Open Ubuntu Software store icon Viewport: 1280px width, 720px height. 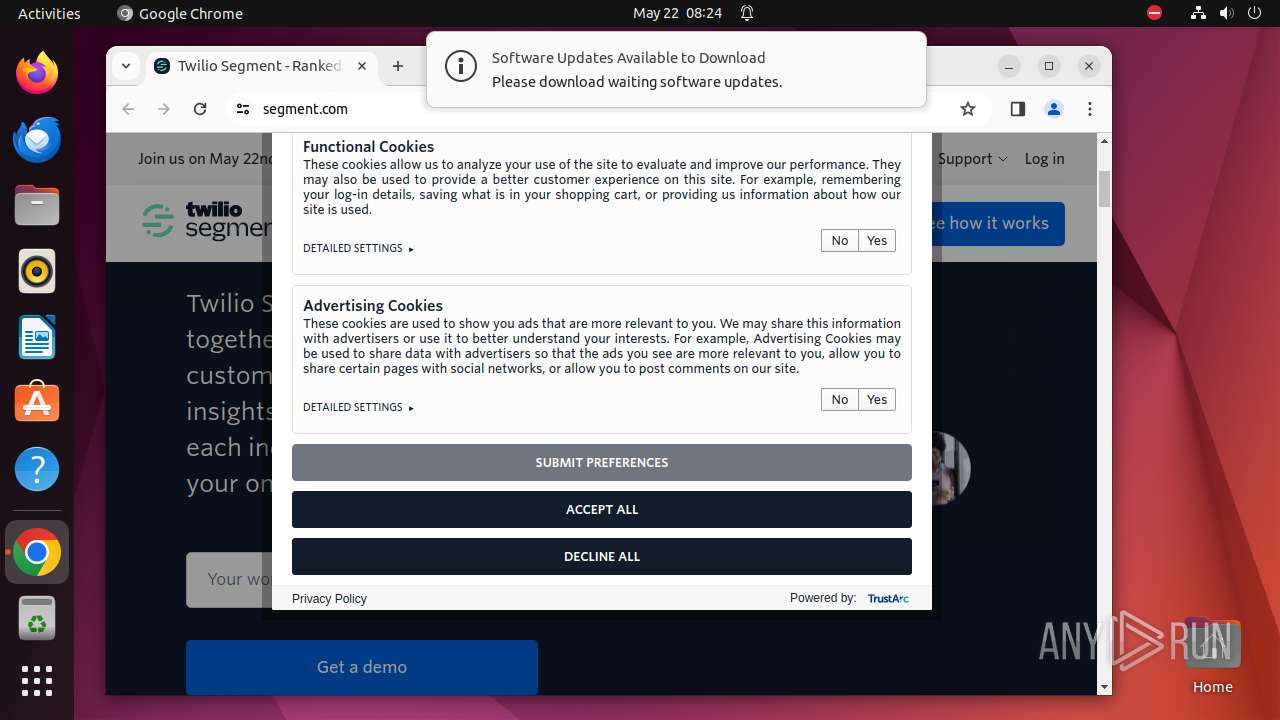(37, 403)
